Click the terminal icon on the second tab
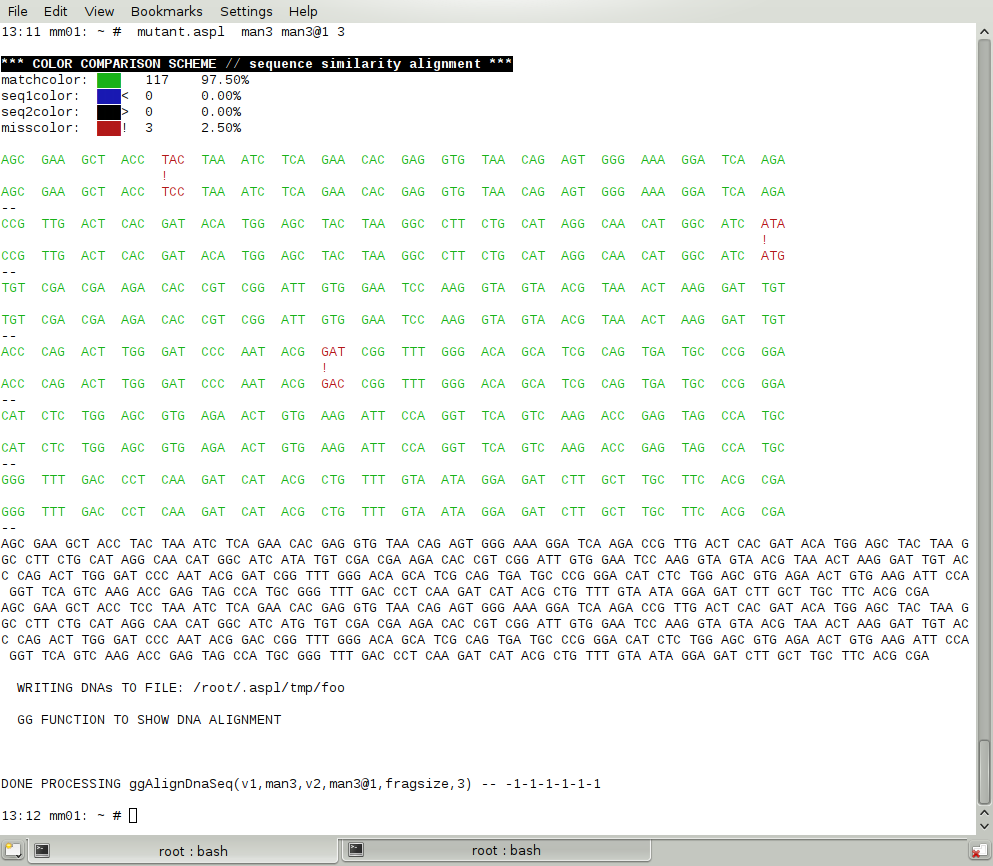The height and width of the screenshot is (866, 993). point(355,850)
